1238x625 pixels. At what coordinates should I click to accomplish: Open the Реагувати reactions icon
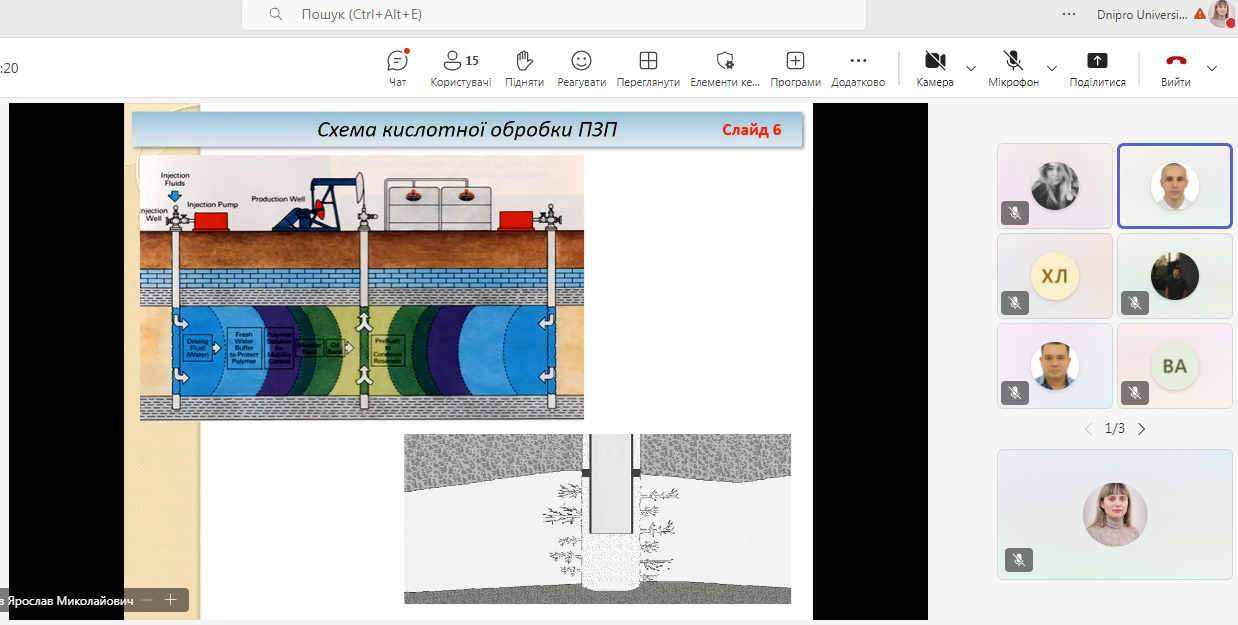581,67
